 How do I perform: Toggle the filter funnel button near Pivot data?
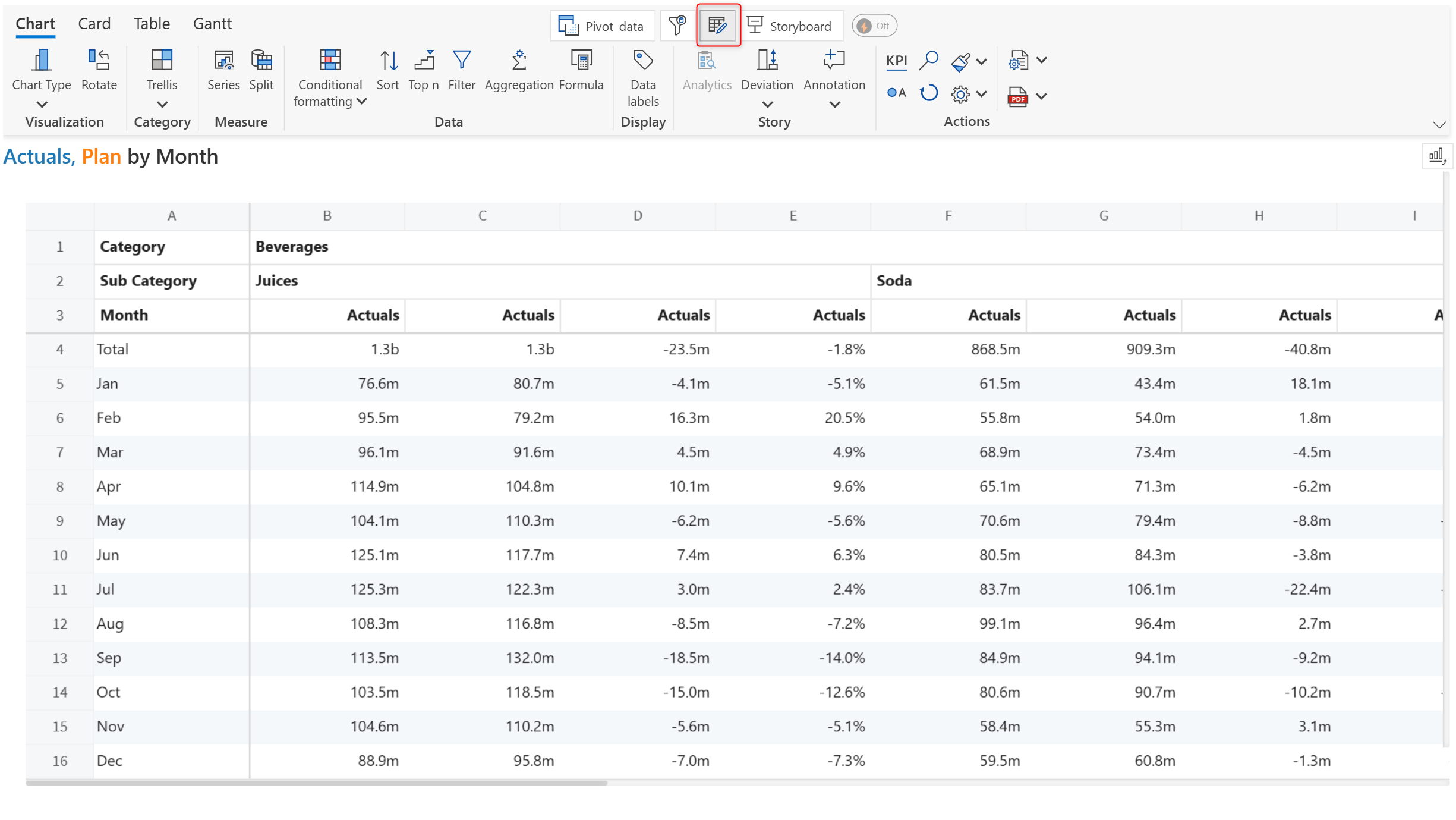[677, 26]
